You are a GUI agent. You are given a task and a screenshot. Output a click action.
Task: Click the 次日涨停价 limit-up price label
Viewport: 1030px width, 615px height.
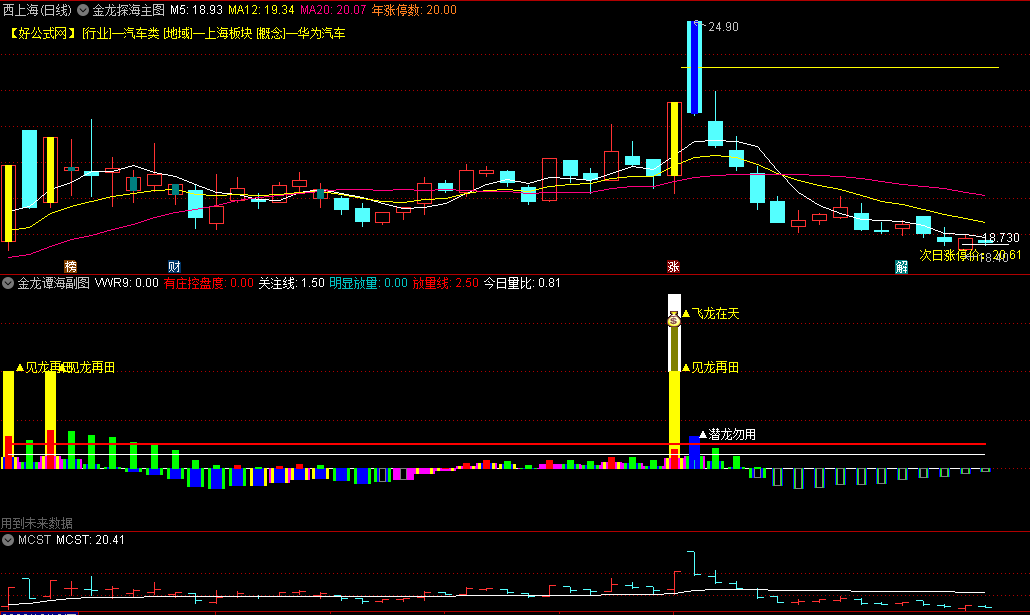pos(970,255)
